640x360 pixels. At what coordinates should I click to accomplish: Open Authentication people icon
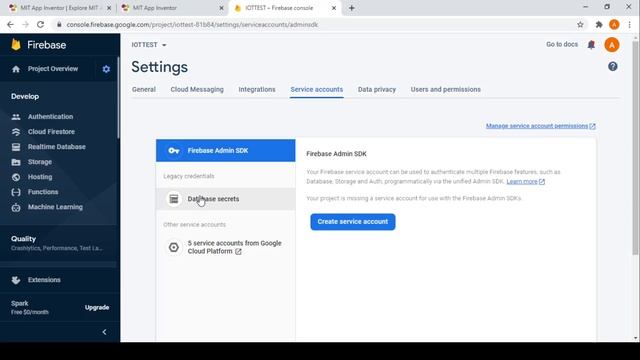16,117
